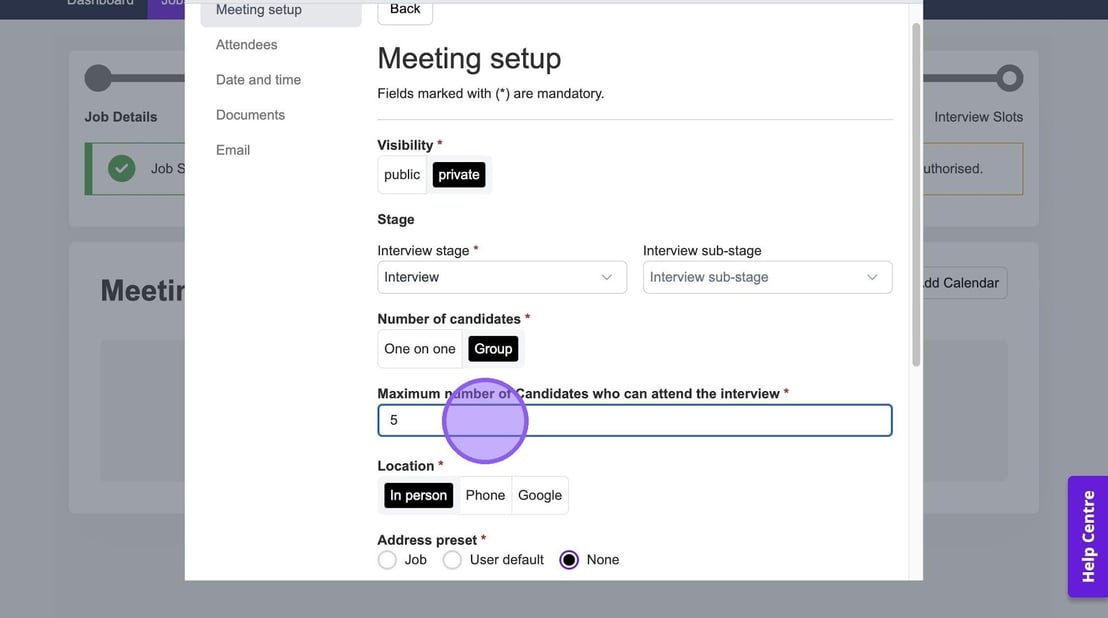Select None address preset radio
The height and width of the screenshot is (618, 1108).
569,560
